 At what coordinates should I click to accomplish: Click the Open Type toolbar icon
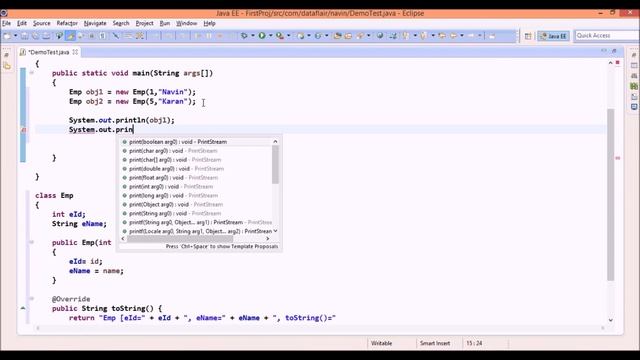click(337, 36)
